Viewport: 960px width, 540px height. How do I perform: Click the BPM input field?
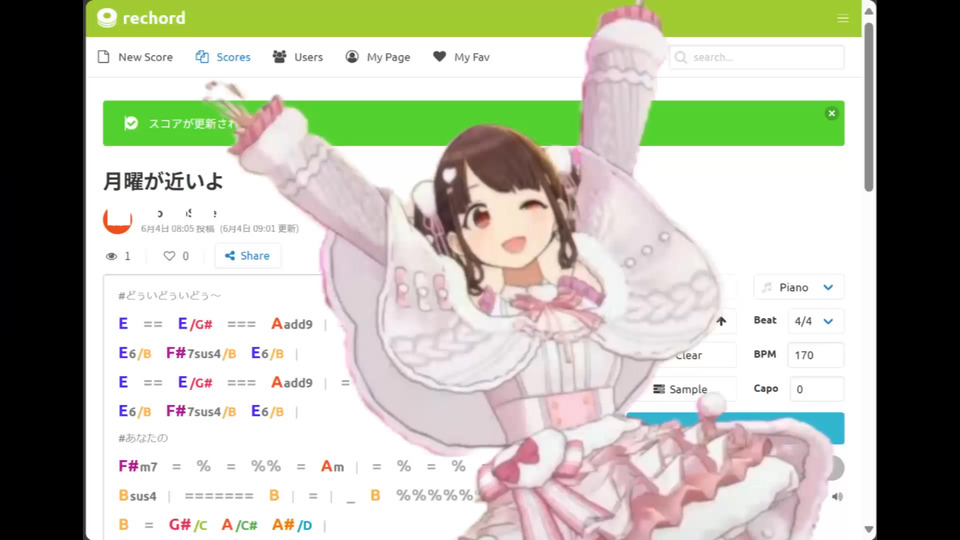[x=816, y=355]
